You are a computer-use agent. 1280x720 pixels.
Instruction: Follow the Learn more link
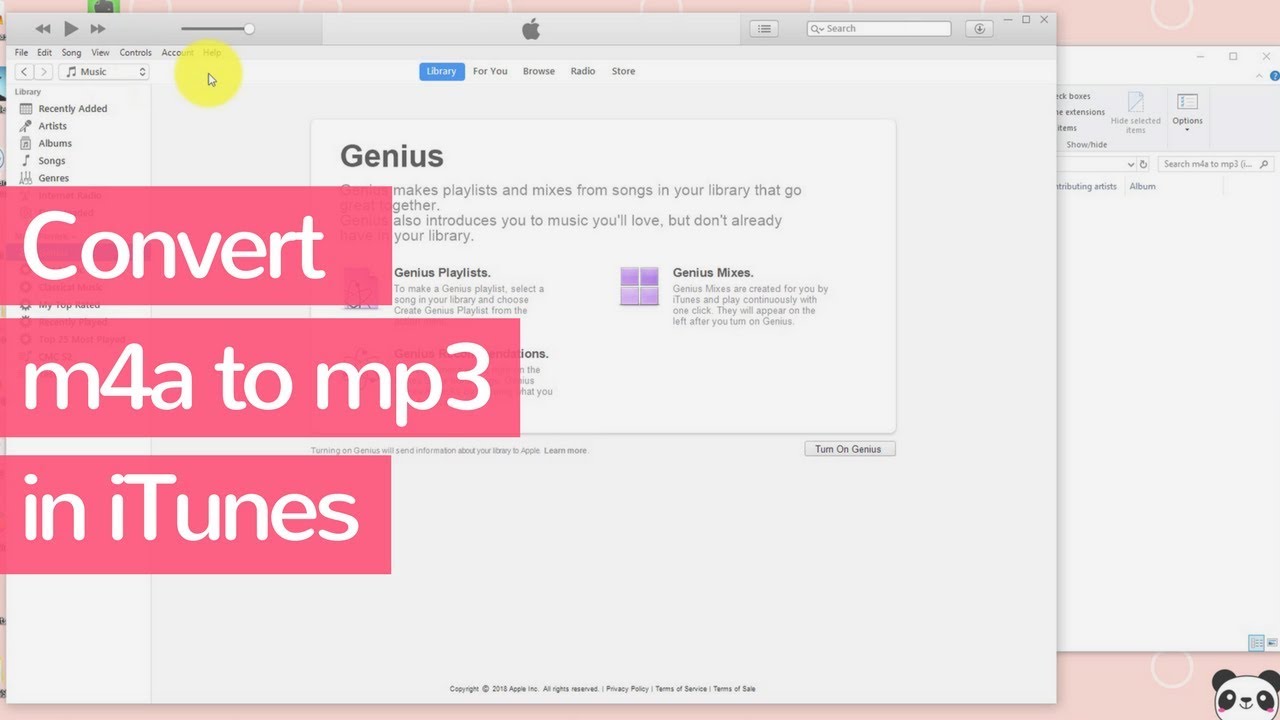566,451
